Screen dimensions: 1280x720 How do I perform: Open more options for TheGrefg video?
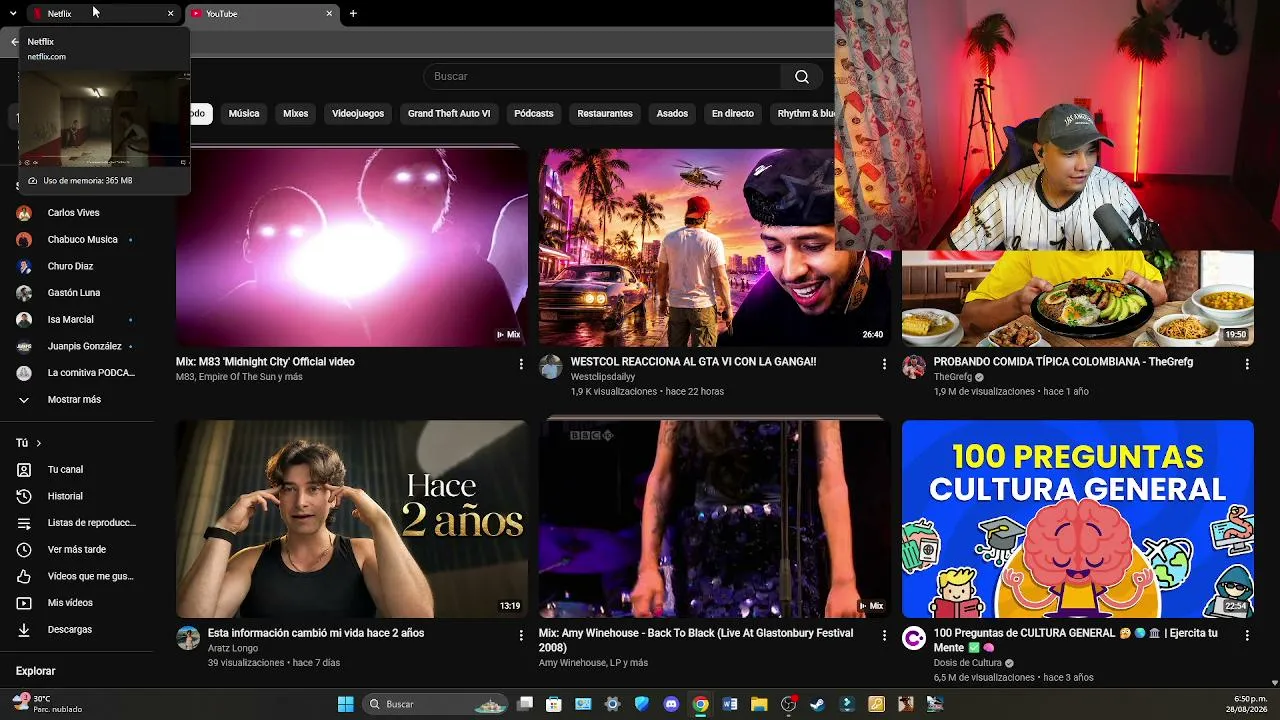[1247, 364]
